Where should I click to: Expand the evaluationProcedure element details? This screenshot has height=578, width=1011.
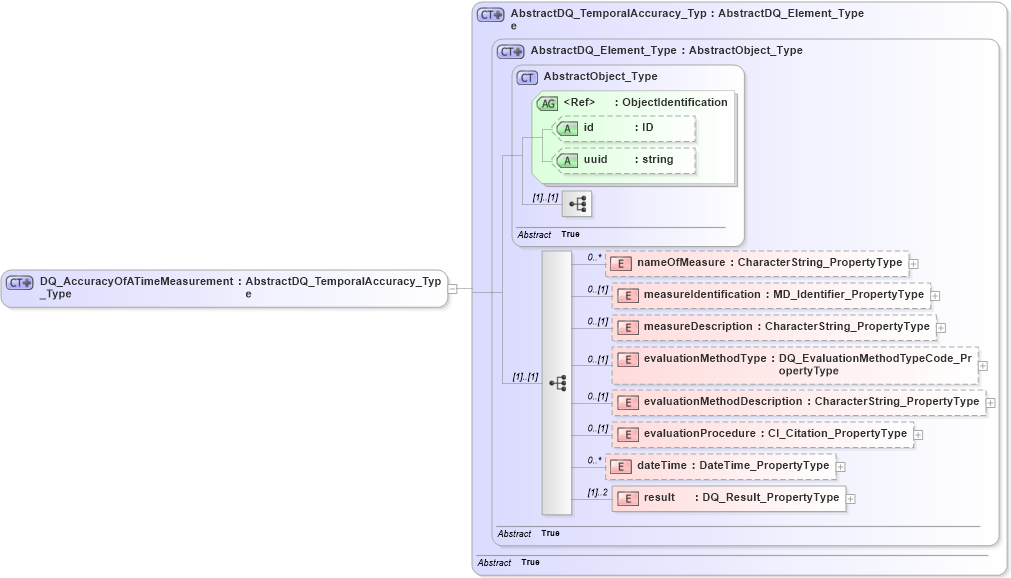click(x=918, y=434)
